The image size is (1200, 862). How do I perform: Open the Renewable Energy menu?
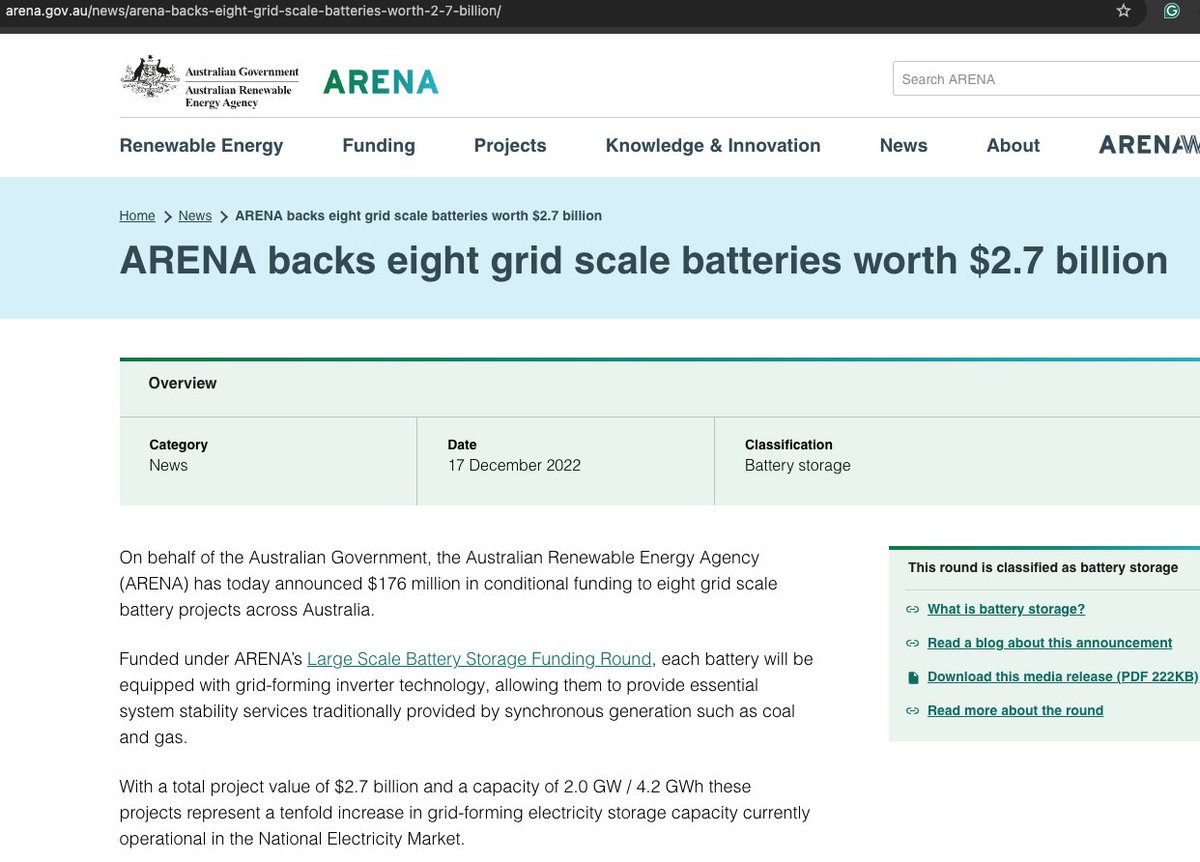coord(201,145)
